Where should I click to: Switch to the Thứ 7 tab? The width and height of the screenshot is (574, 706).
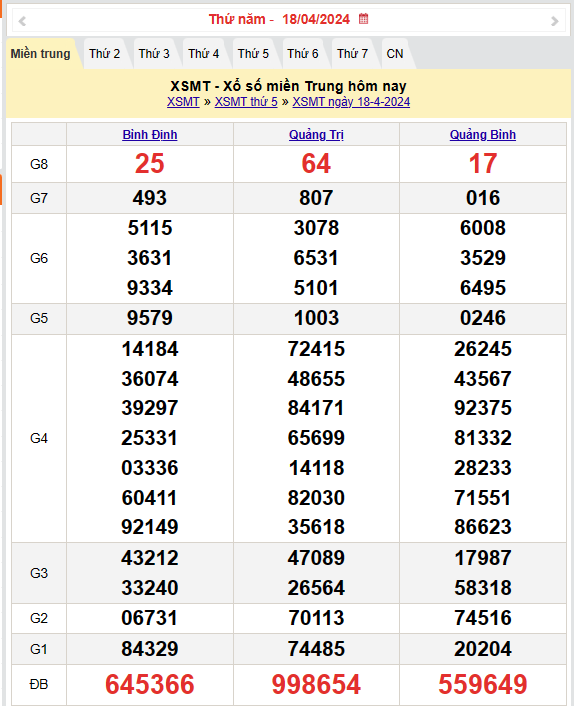[353, 54]
